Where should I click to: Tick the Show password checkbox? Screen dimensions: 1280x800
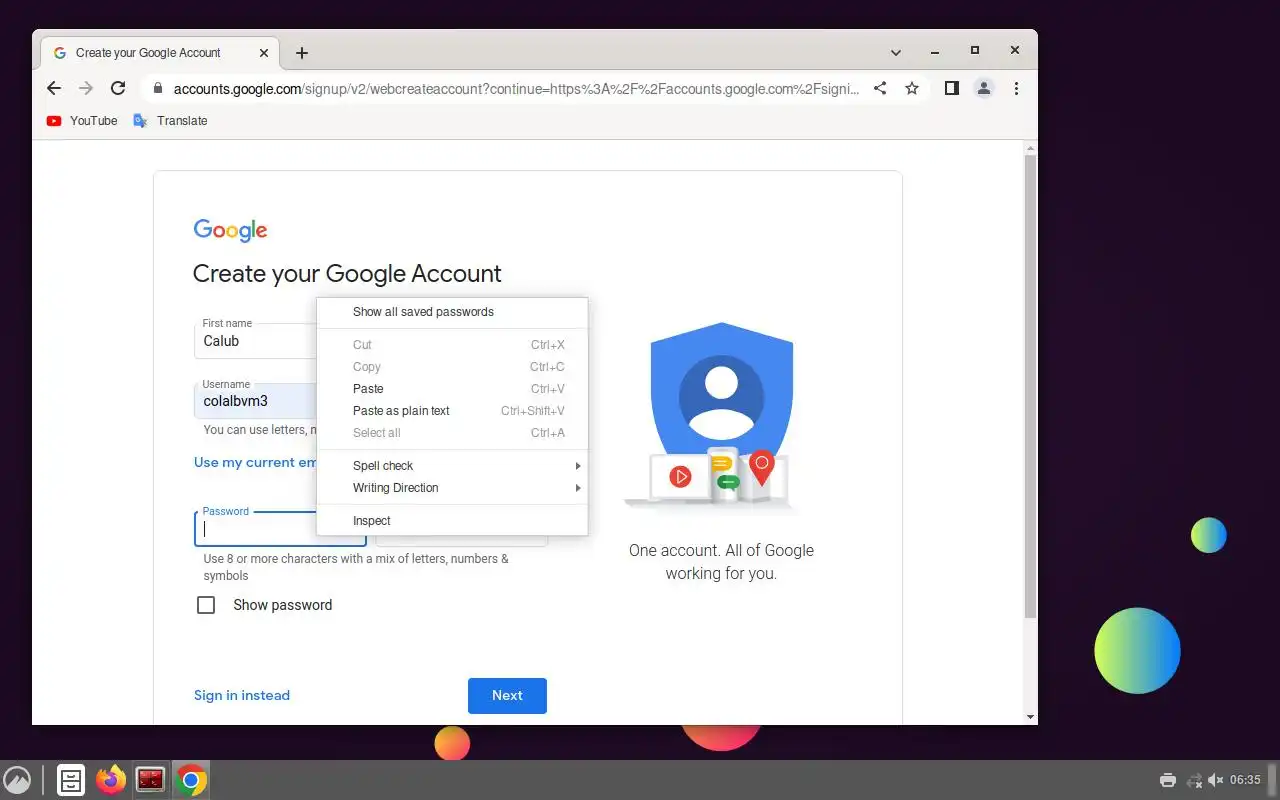click(206, 605)
